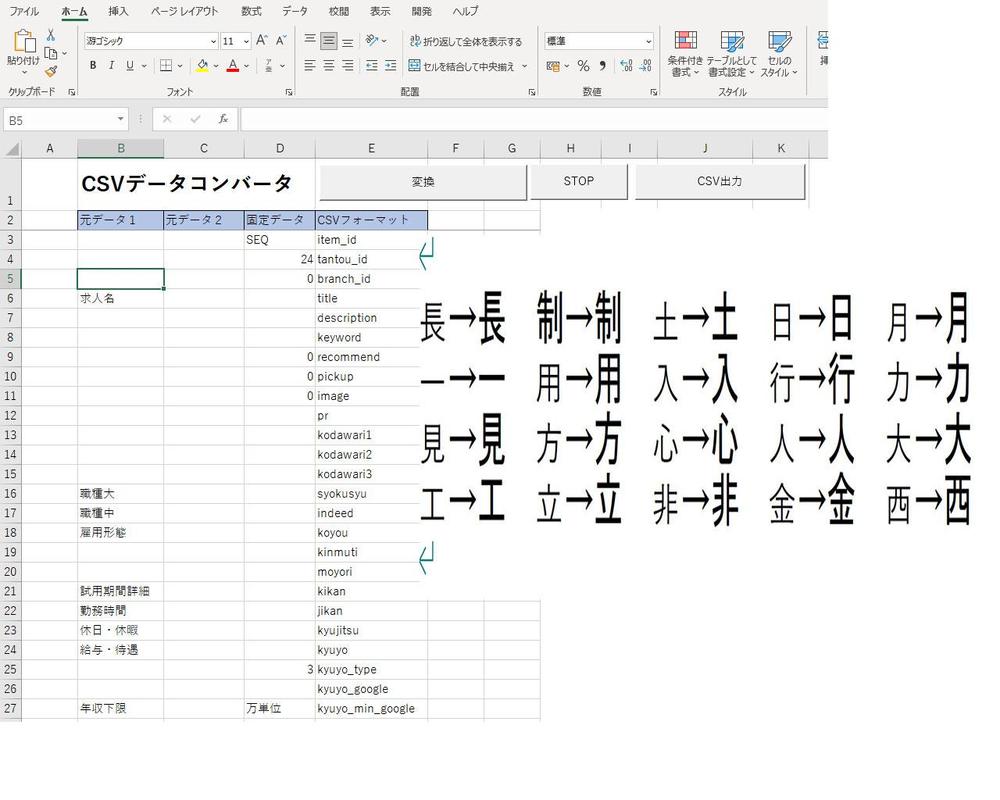Click inside the formula bar
The height and width of the screenshot is (800, 1000).
click(534, 119)
